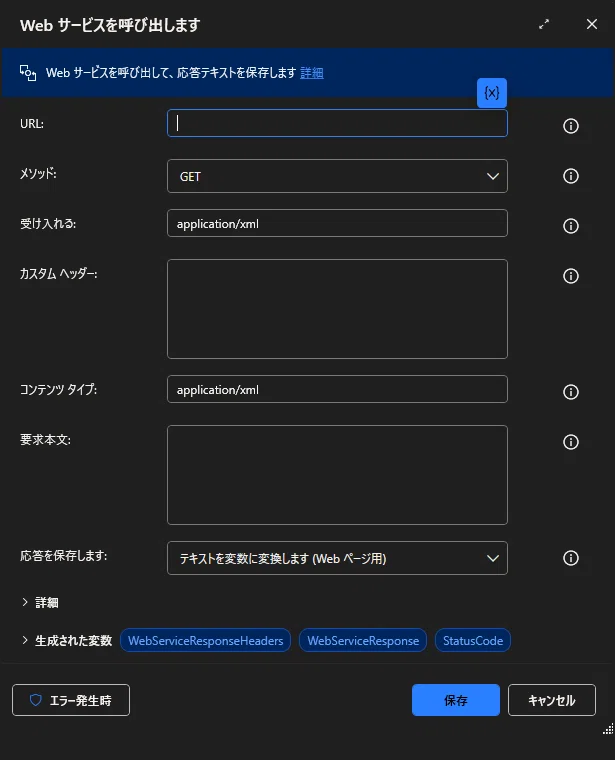Image resolution: width=615 pixels, height=760 pixels.
Task: Click the info icon next to カスタム ヘッダー
Action: click(x=570, y=276)
